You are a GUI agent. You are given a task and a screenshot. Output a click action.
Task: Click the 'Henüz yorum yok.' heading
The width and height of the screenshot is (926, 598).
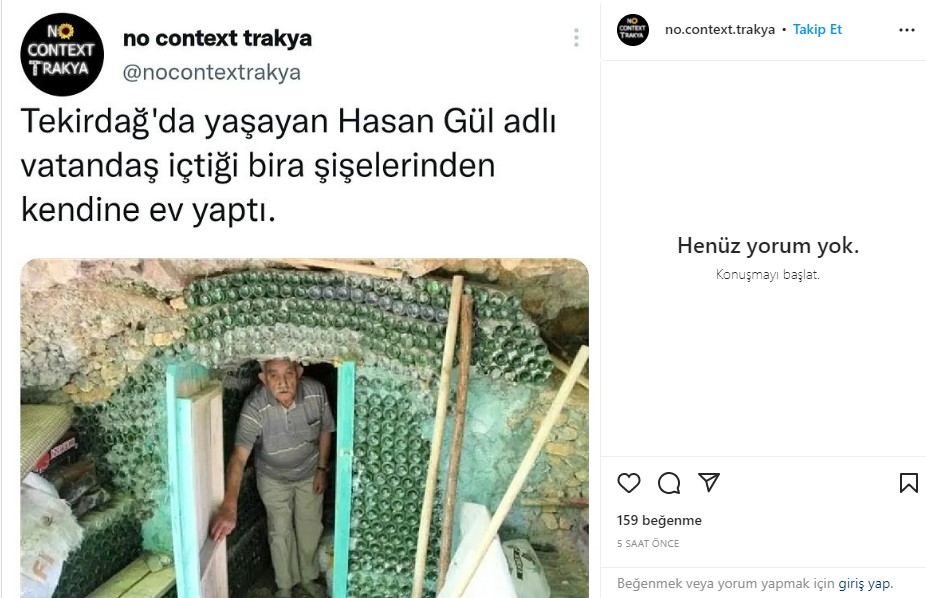[x=768, y=246]
